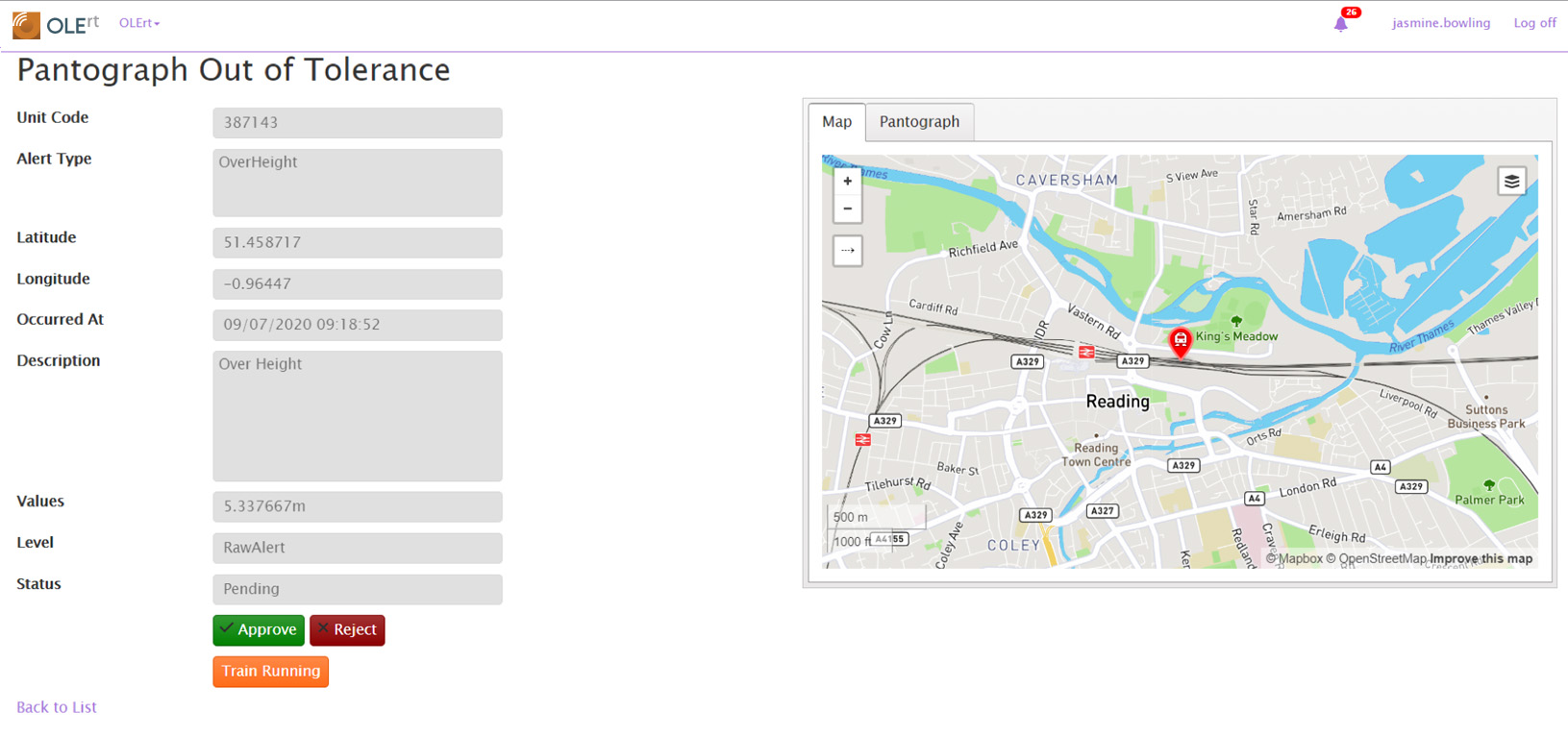This screenshot has height=736, width=1568.
Task: Click the red train marker on map
Action: pyautogui.click(x=1180, y=340)
